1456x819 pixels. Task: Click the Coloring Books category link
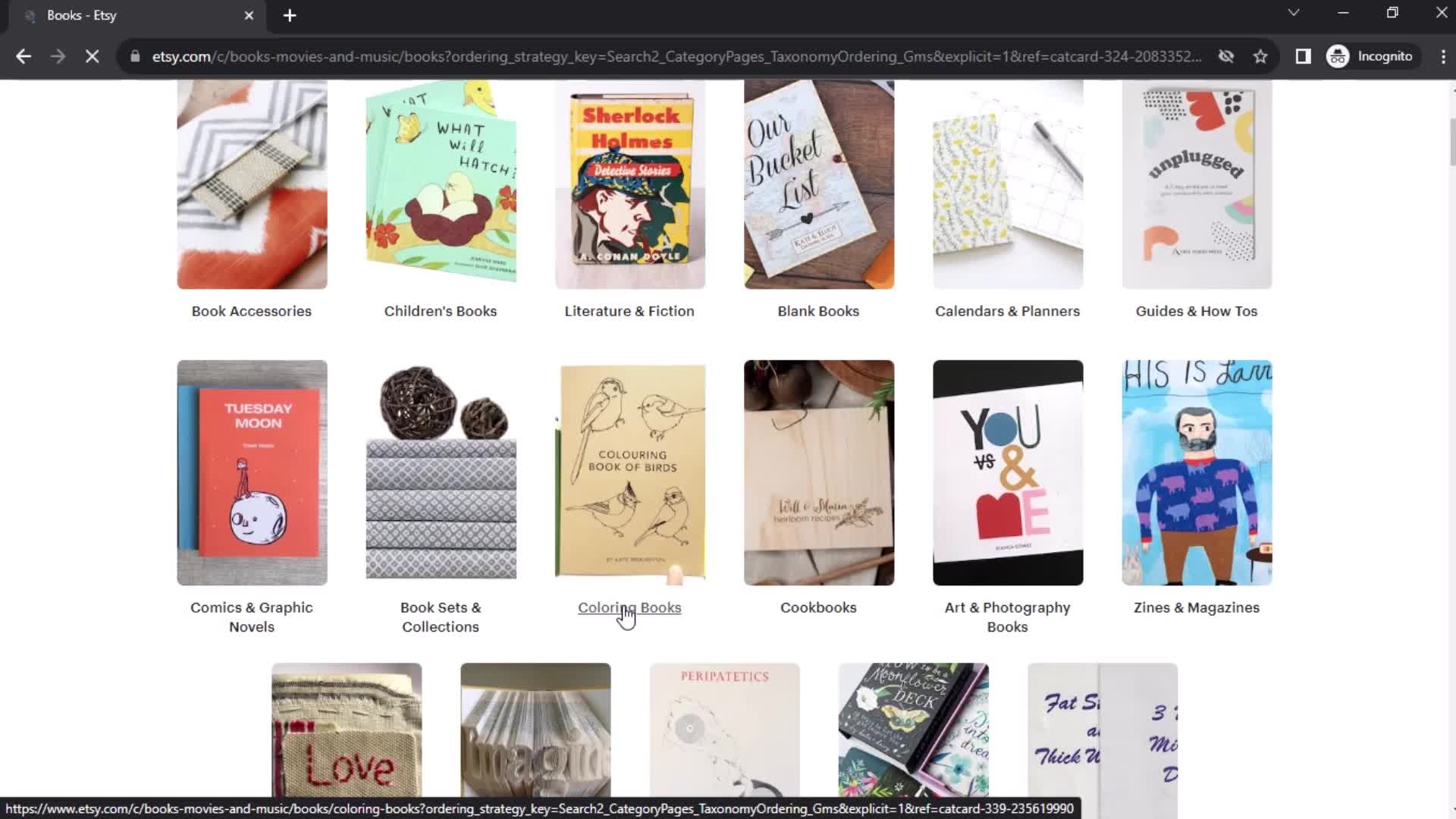pyautogui.click(x=629, y=607)
